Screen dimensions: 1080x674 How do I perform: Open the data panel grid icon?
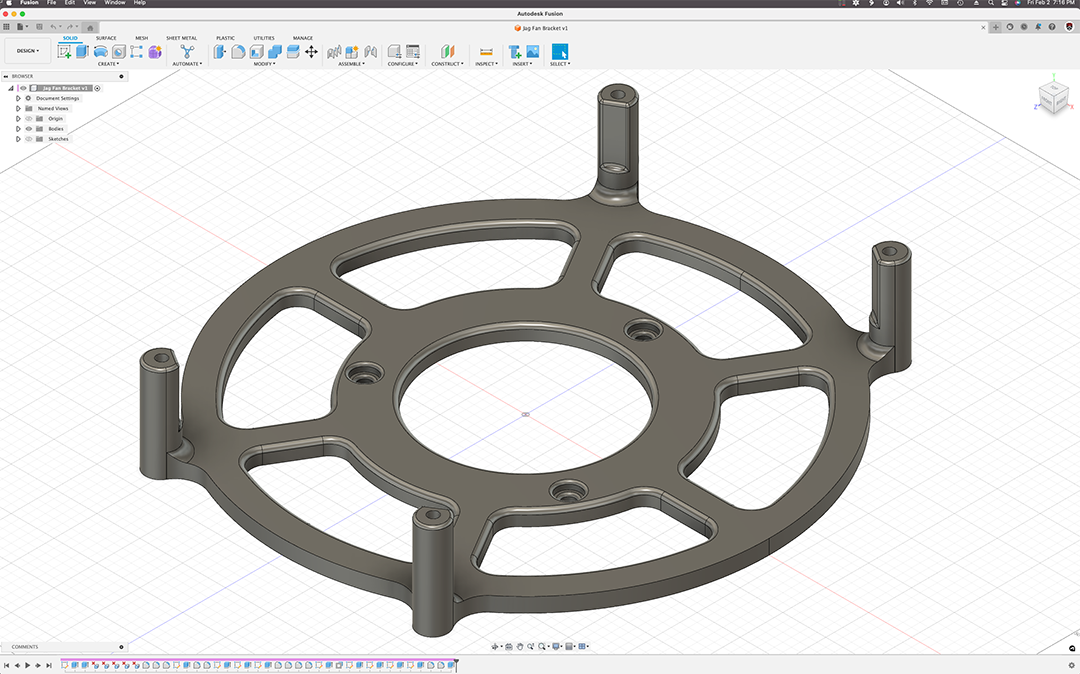(6, 27)
